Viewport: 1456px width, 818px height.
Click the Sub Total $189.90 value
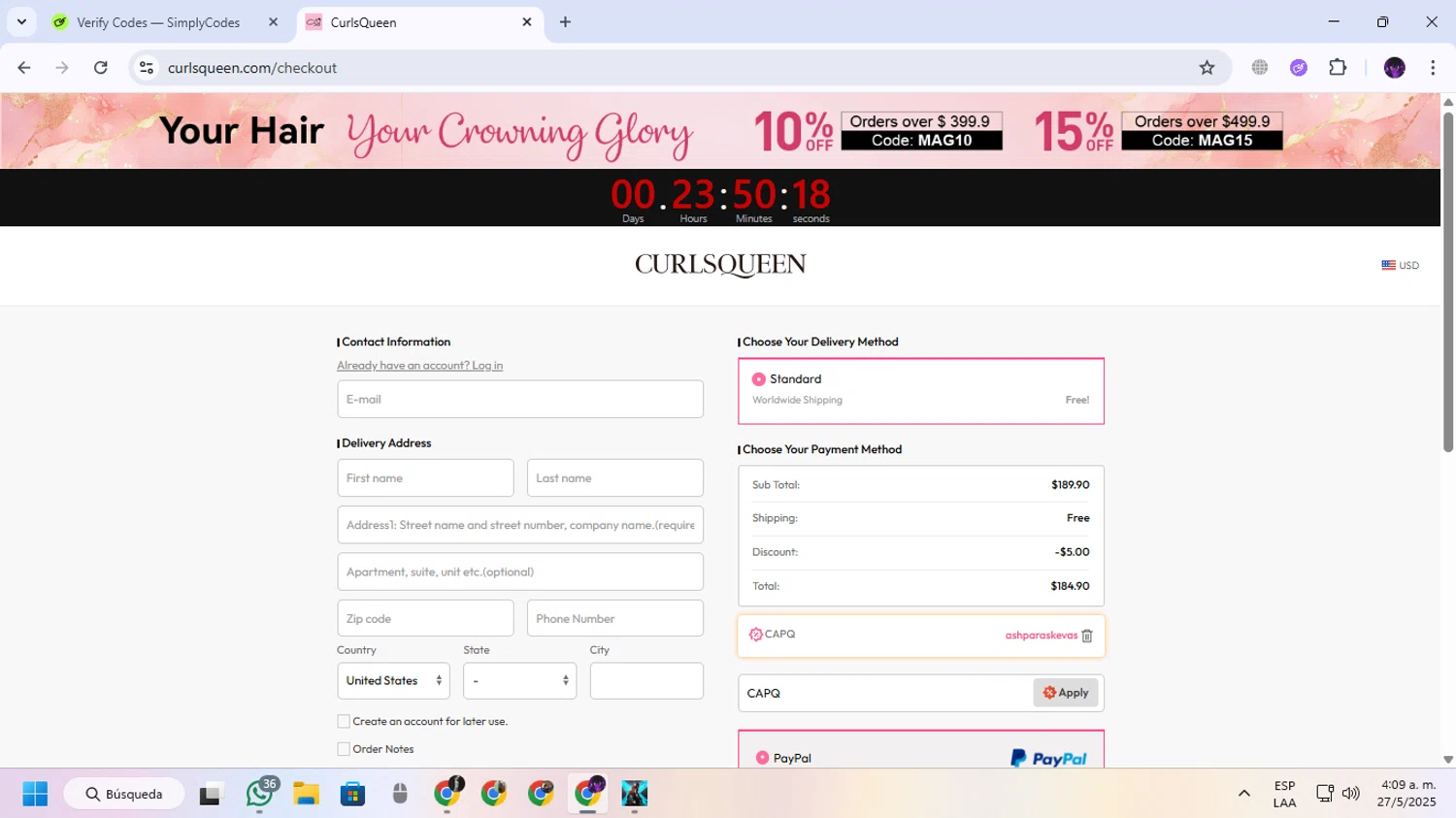point(1070,485)
